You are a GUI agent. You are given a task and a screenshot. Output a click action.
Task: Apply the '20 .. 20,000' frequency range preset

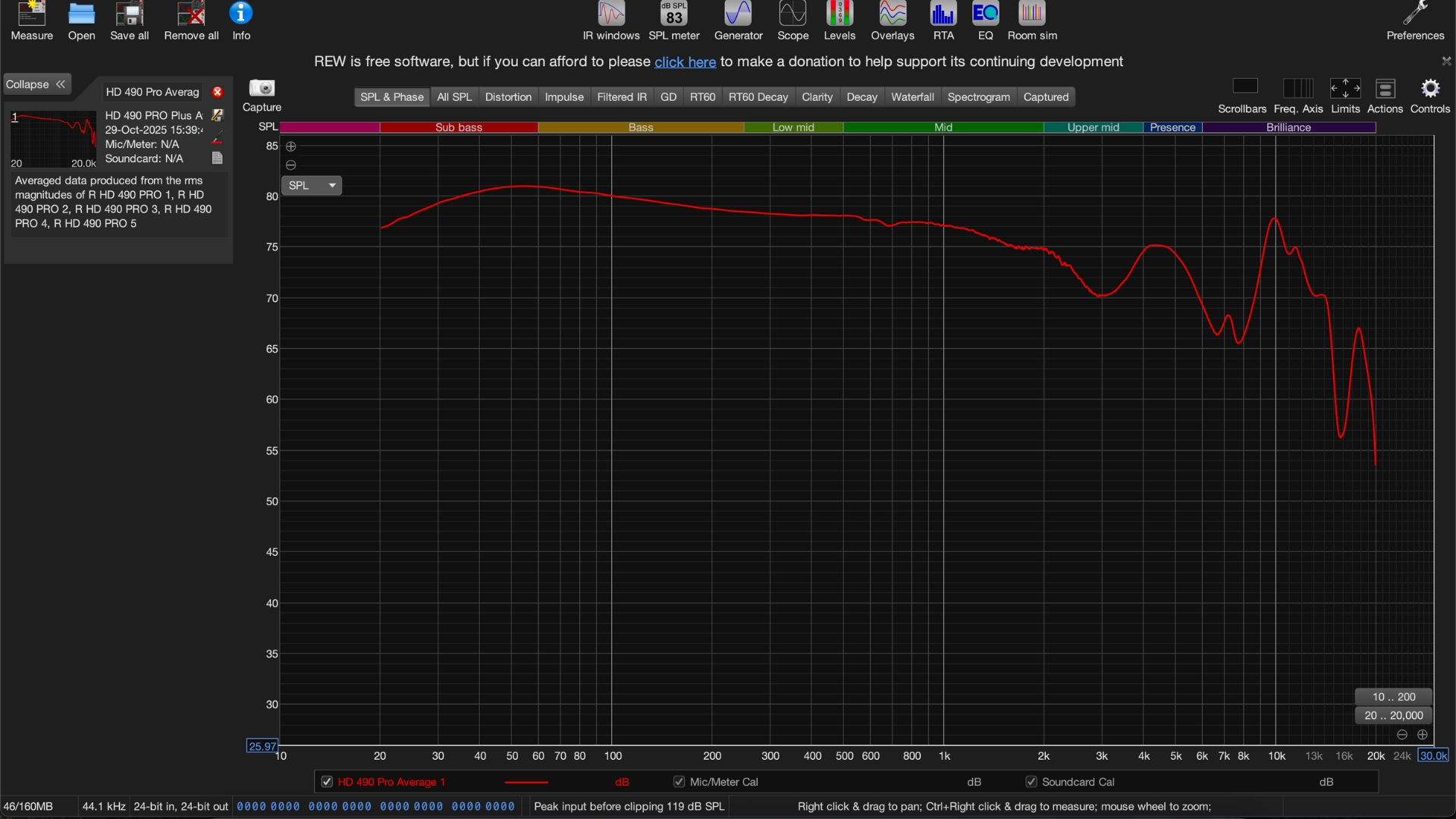(1392, 715)
